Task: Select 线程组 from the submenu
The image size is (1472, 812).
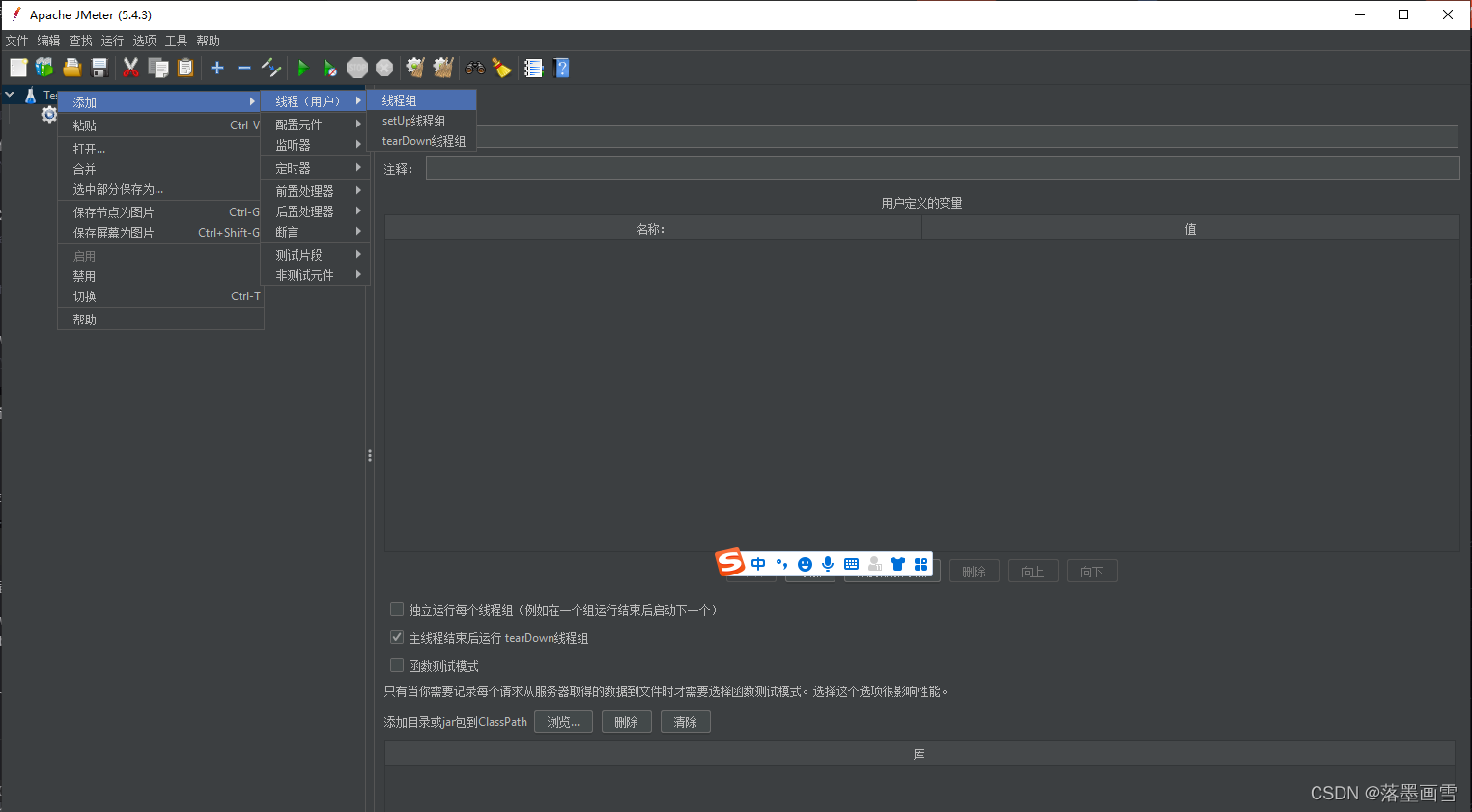Action: click(x=422, y=100)
